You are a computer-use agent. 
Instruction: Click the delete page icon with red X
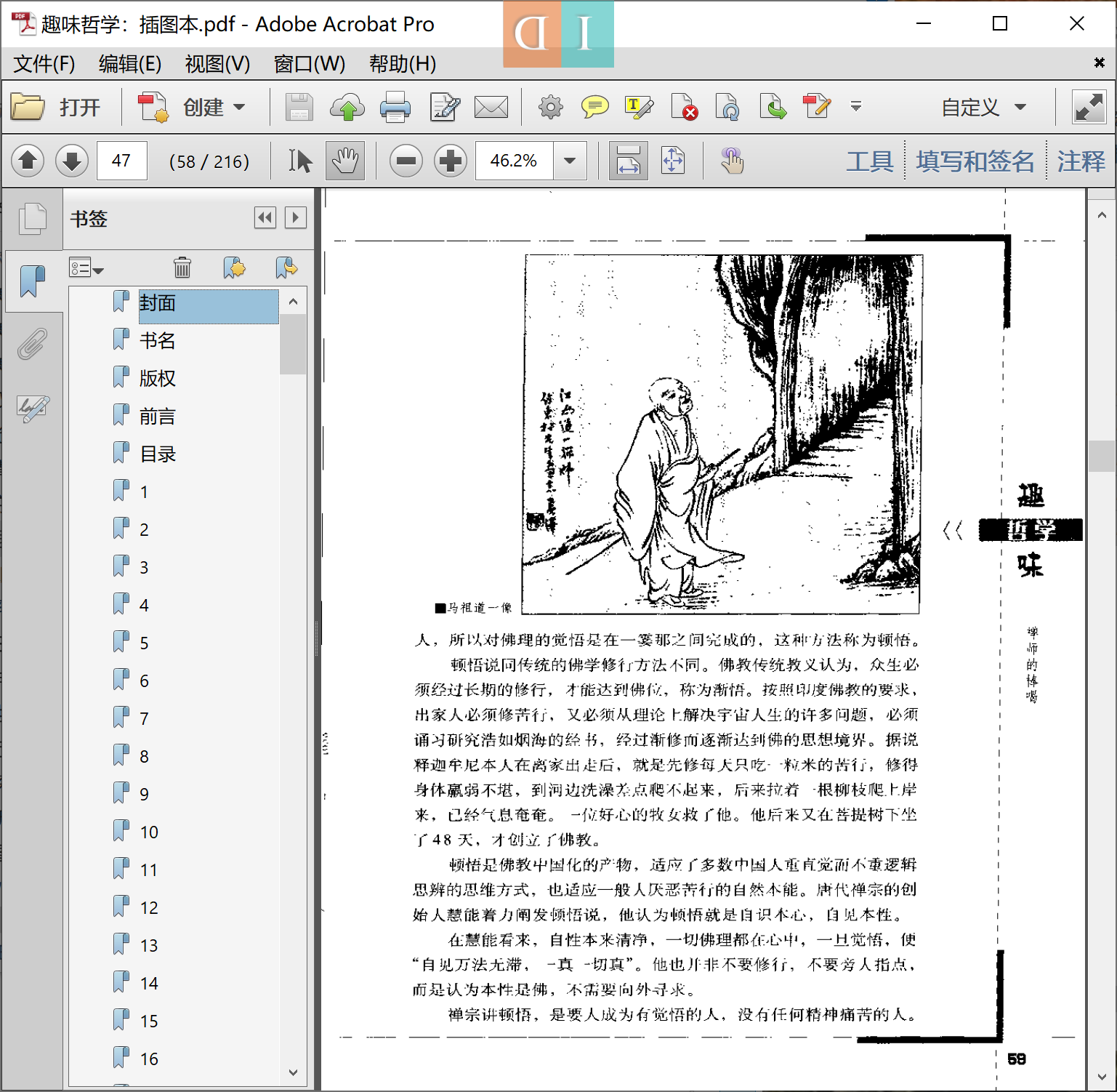coord(684,108)
